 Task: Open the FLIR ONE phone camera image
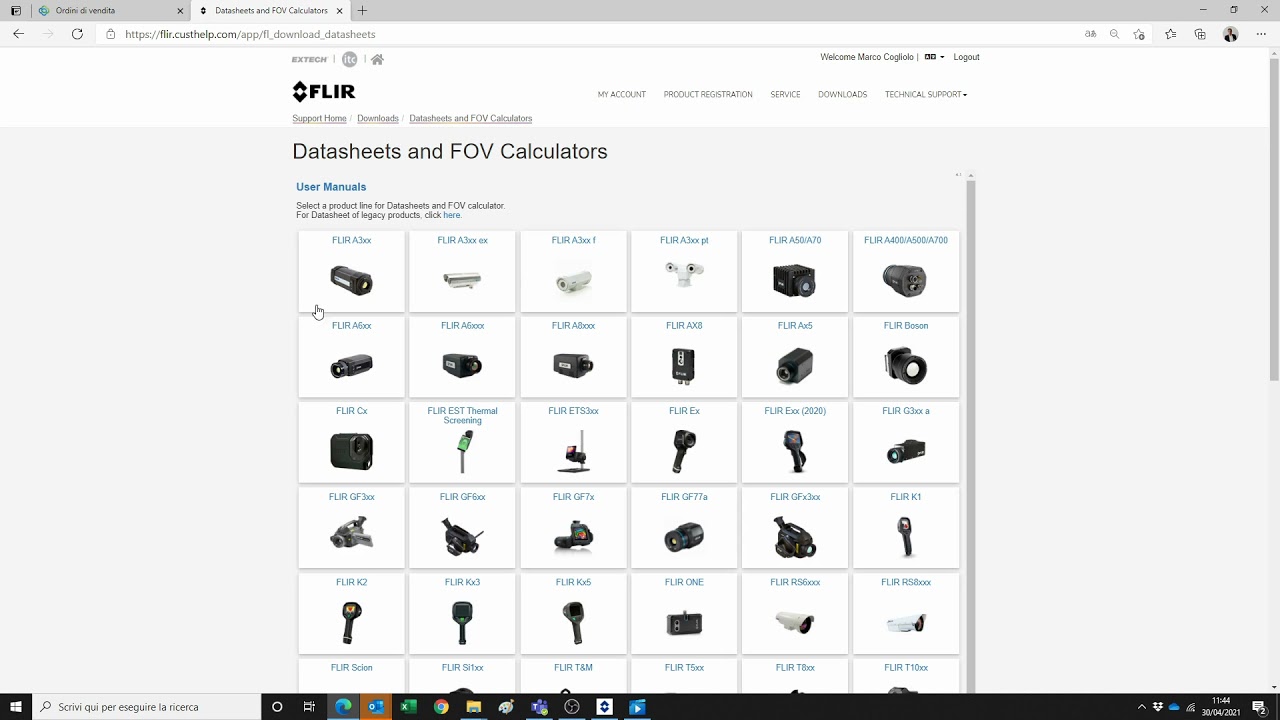pos(684,623)
